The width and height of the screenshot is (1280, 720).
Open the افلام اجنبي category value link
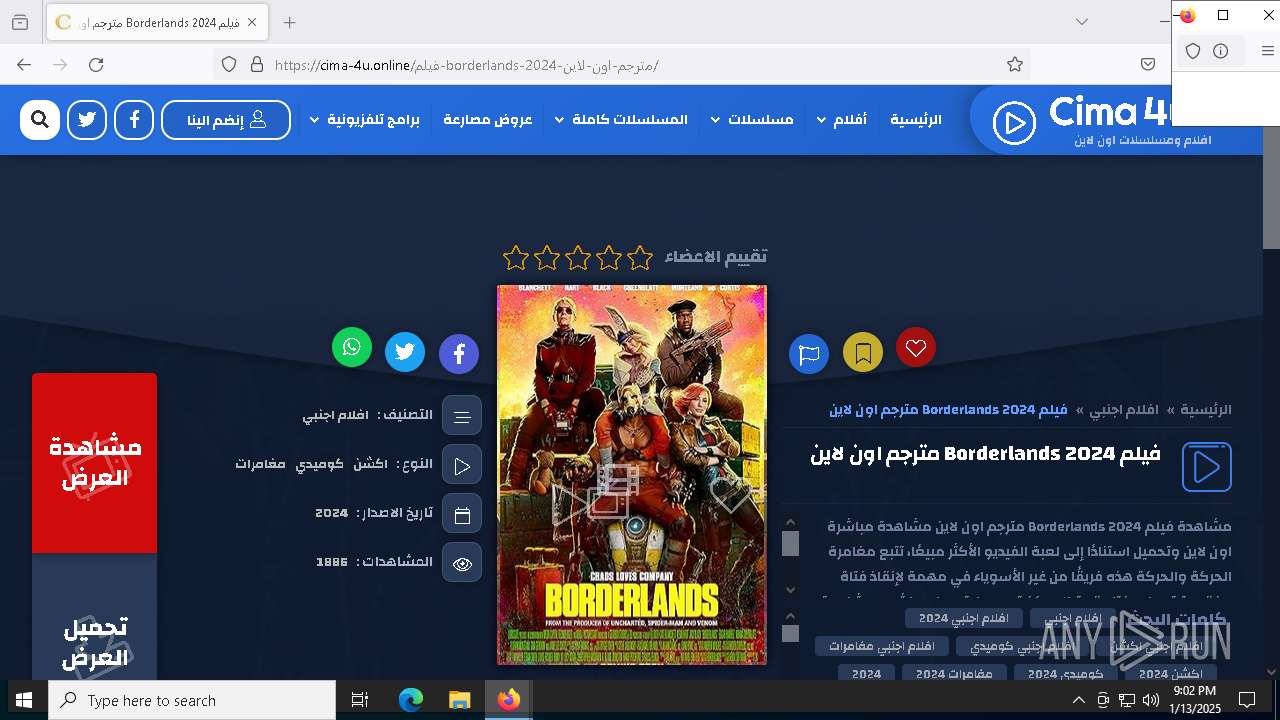point(336,415)
